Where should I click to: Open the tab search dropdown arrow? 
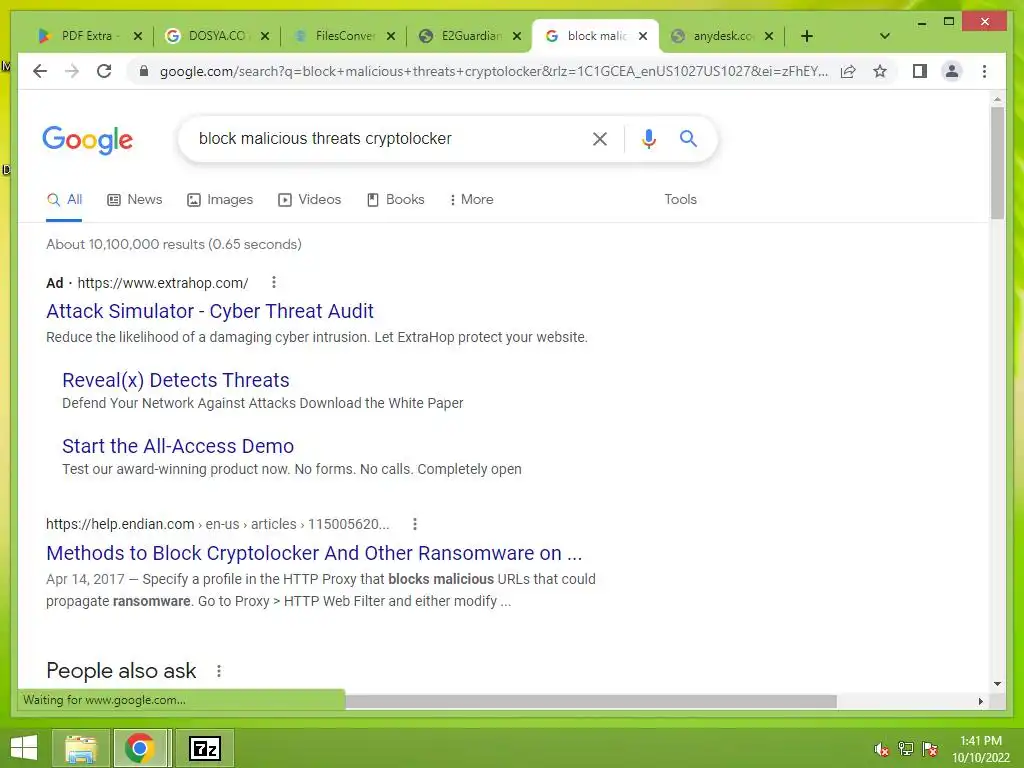click(885, 36)
